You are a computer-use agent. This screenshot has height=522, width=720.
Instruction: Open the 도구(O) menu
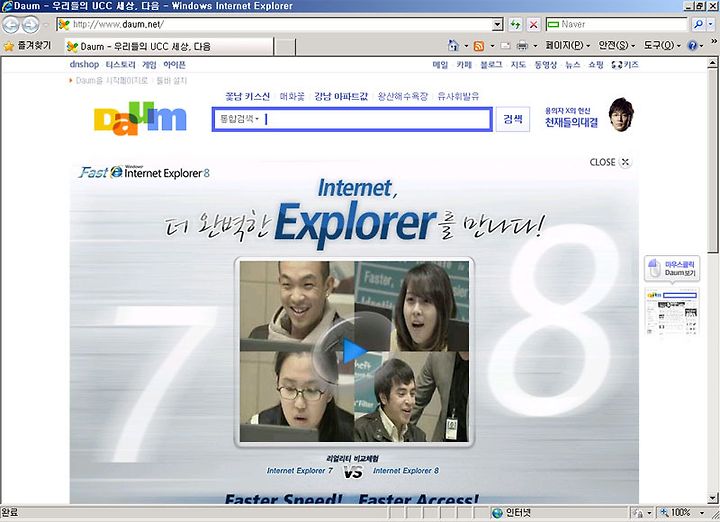click(x=661, y=45)
